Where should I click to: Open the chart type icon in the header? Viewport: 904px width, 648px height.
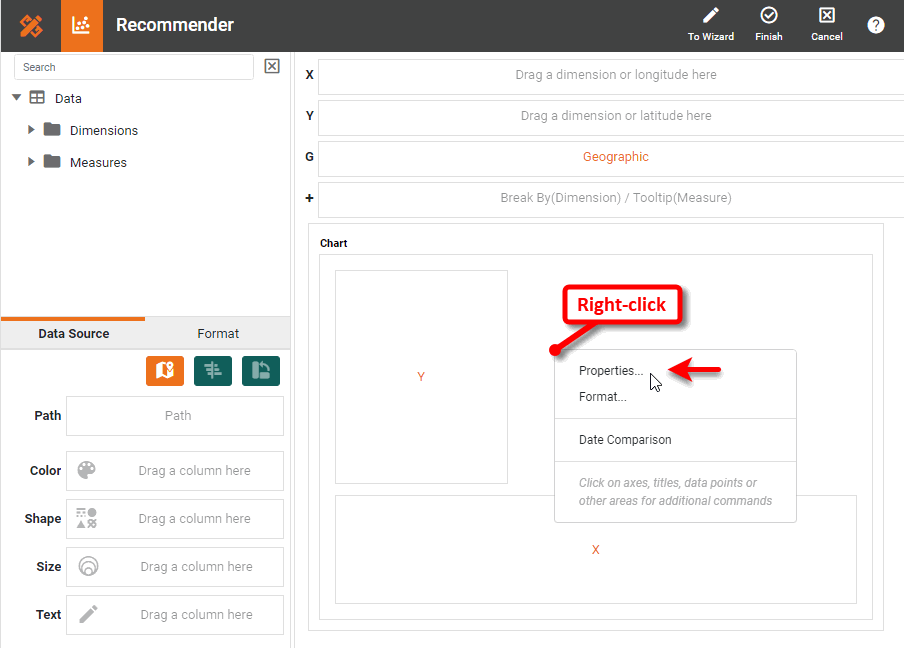pyautogui.click(x=81, y=25)
